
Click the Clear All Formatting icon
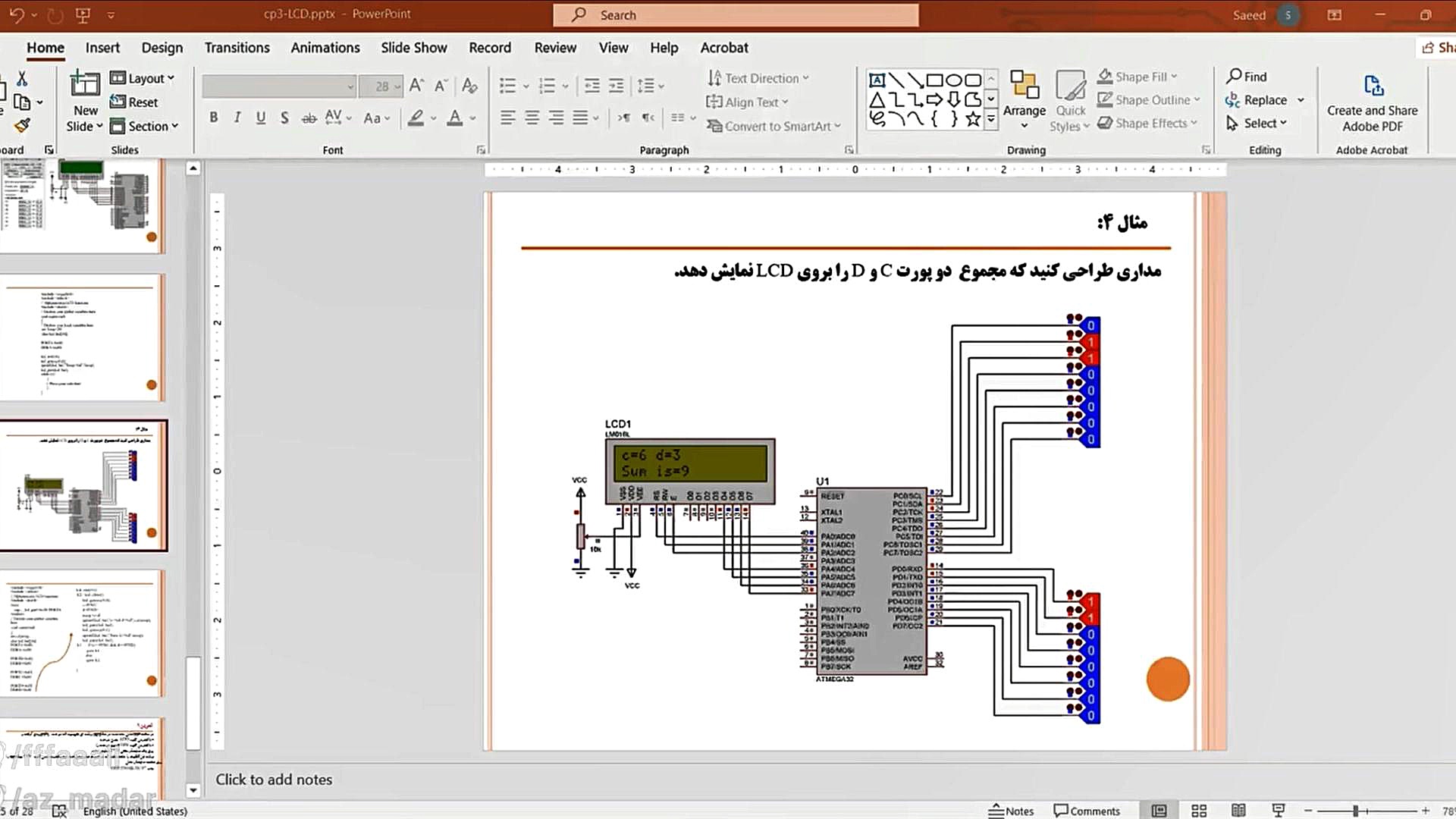tap(469, 86)
